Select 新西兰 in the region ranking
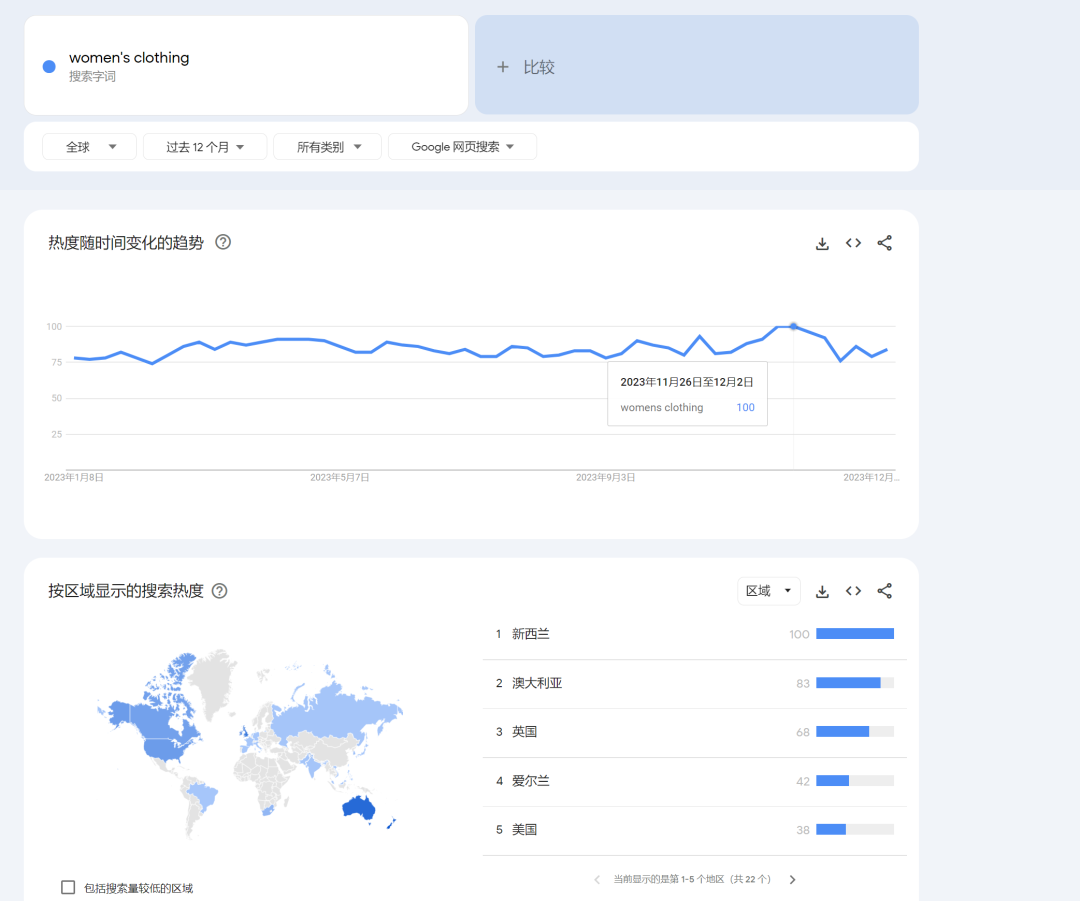 531,634
